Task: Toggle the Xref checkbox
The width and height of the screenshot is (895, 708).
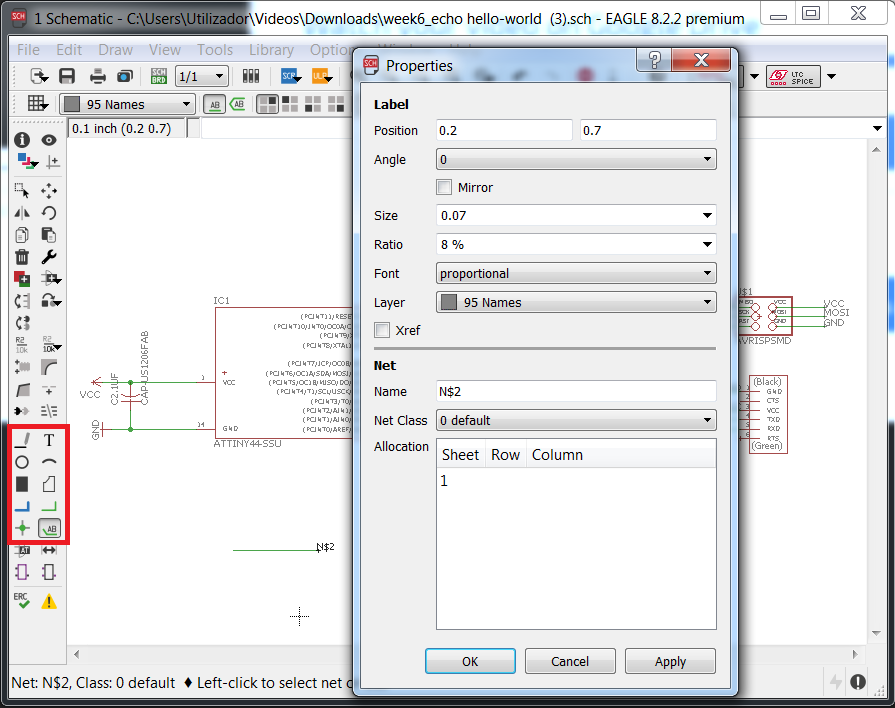Action: pyautogui.click(x=382, y=330)
